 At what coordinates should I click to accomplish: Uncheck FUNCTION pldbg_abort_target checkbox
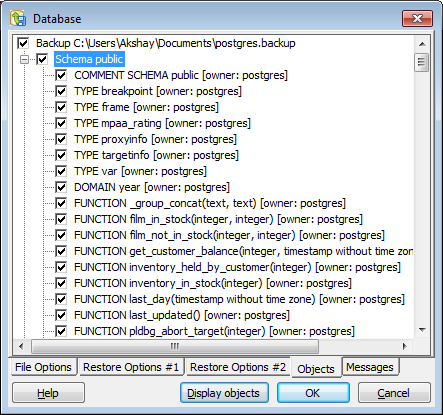tap(61, 331)
